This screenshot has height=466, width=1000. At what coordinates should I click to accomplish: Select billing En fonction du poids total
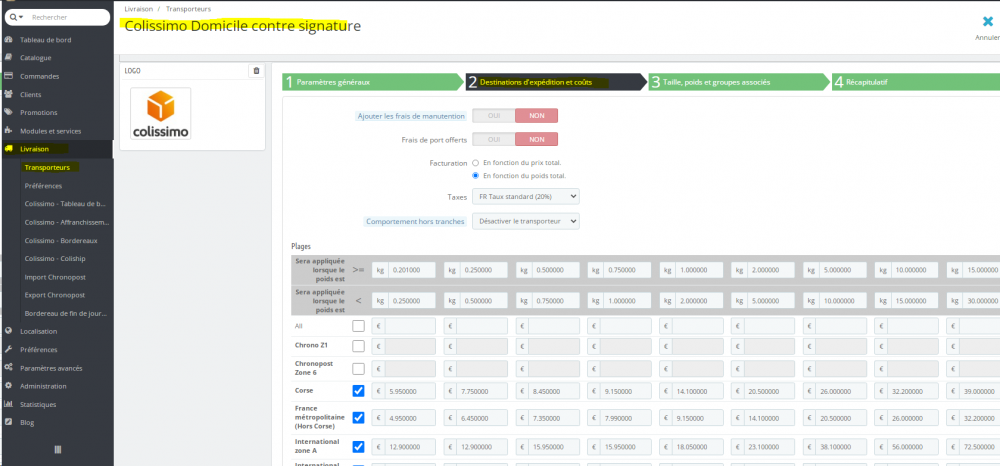click(475, 175)
